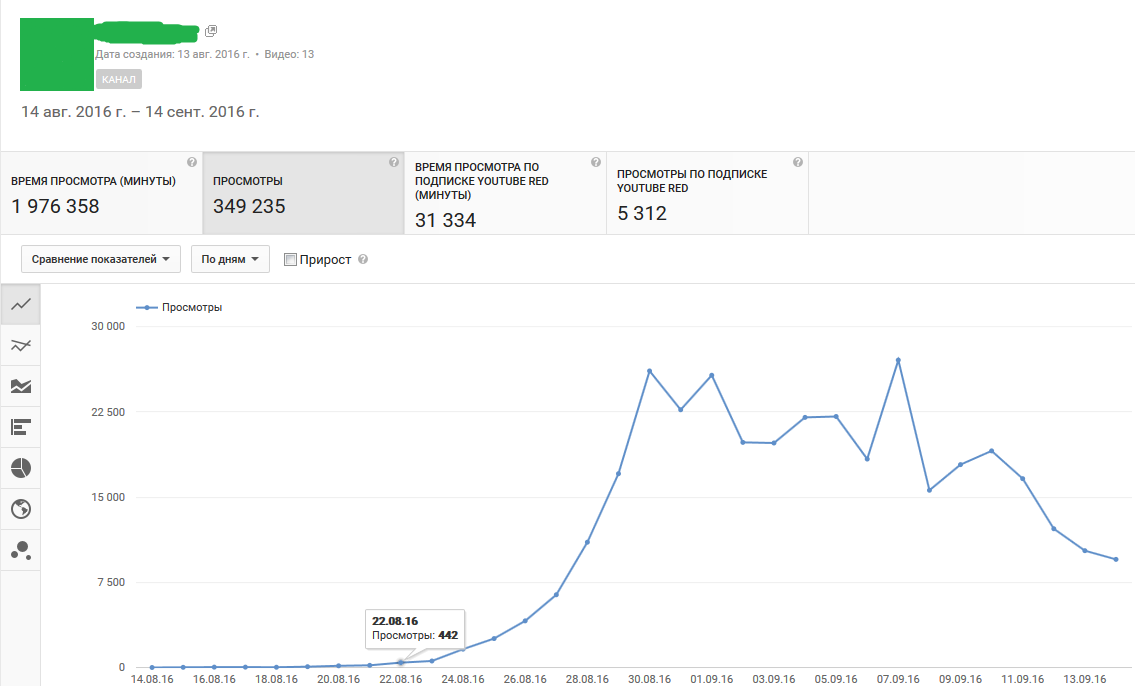Select Время просмотра (минуты) metric tab
Viewport: 1135px width, 687px height.
tap(101, 193)
